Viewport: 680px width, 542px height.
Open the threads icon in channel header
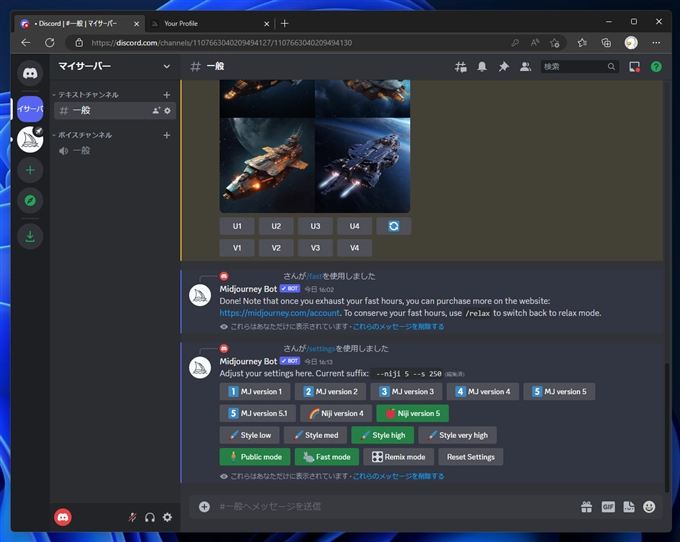tap(461, 66)
